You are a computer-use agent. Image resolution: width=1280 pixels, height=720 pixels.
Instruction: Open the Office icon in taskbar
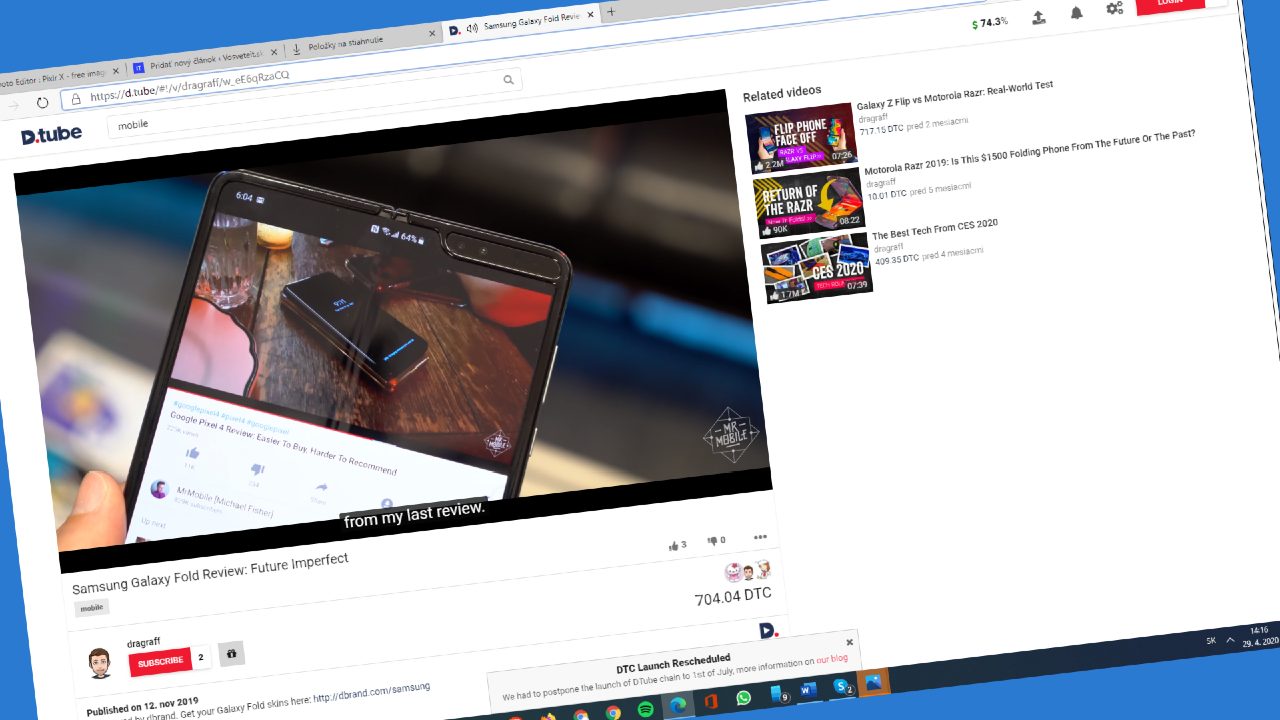click(x=711, y=701)
